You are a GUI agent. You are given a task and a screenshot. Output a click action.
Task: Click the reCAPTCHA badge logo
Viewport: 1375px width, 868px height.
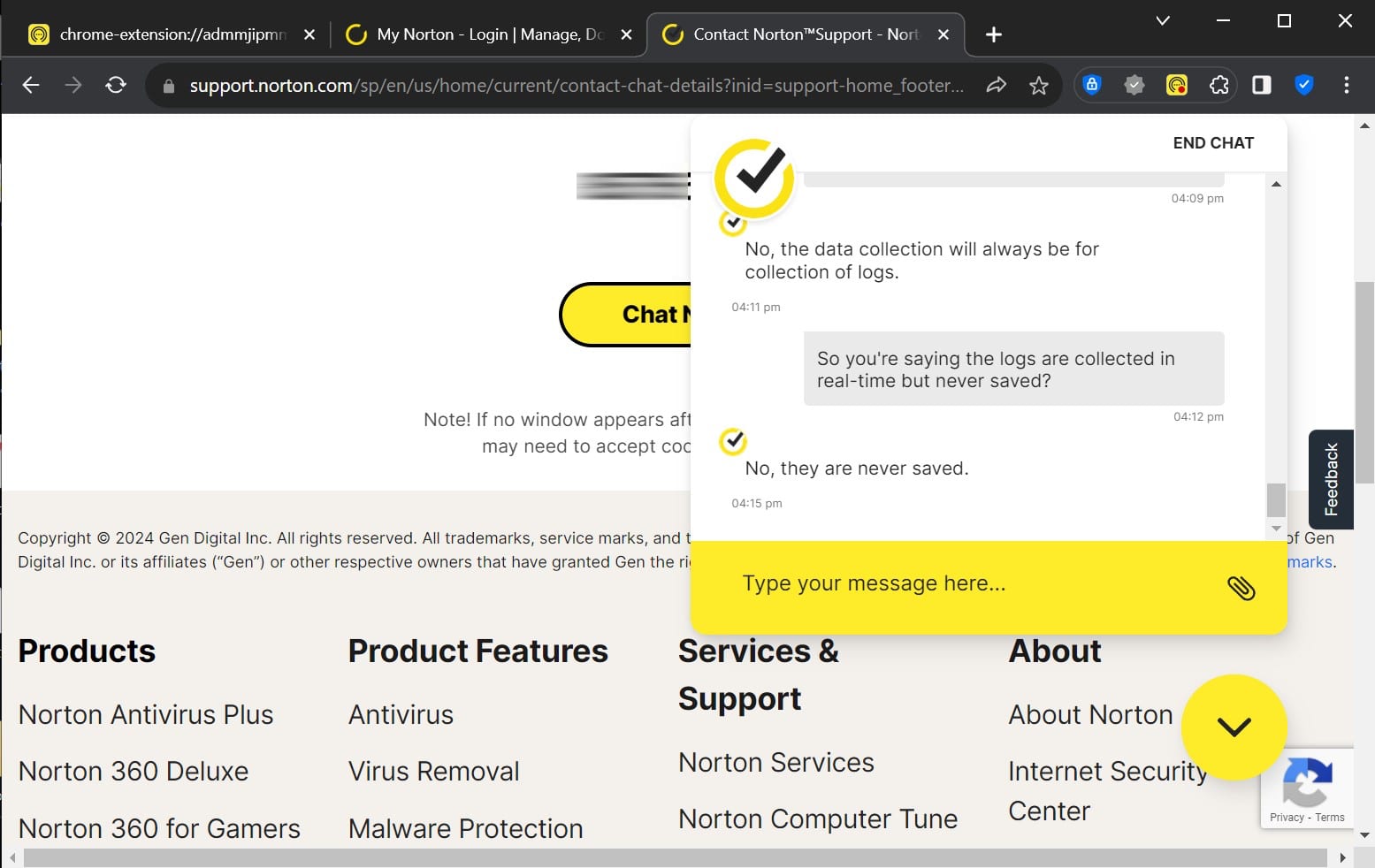coord(1307,782)
